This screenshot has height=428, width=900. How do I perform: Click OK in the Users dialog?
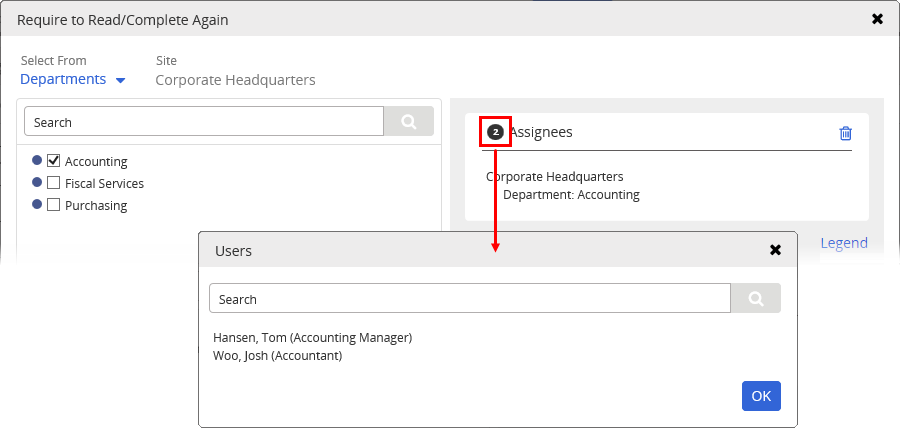761,396
